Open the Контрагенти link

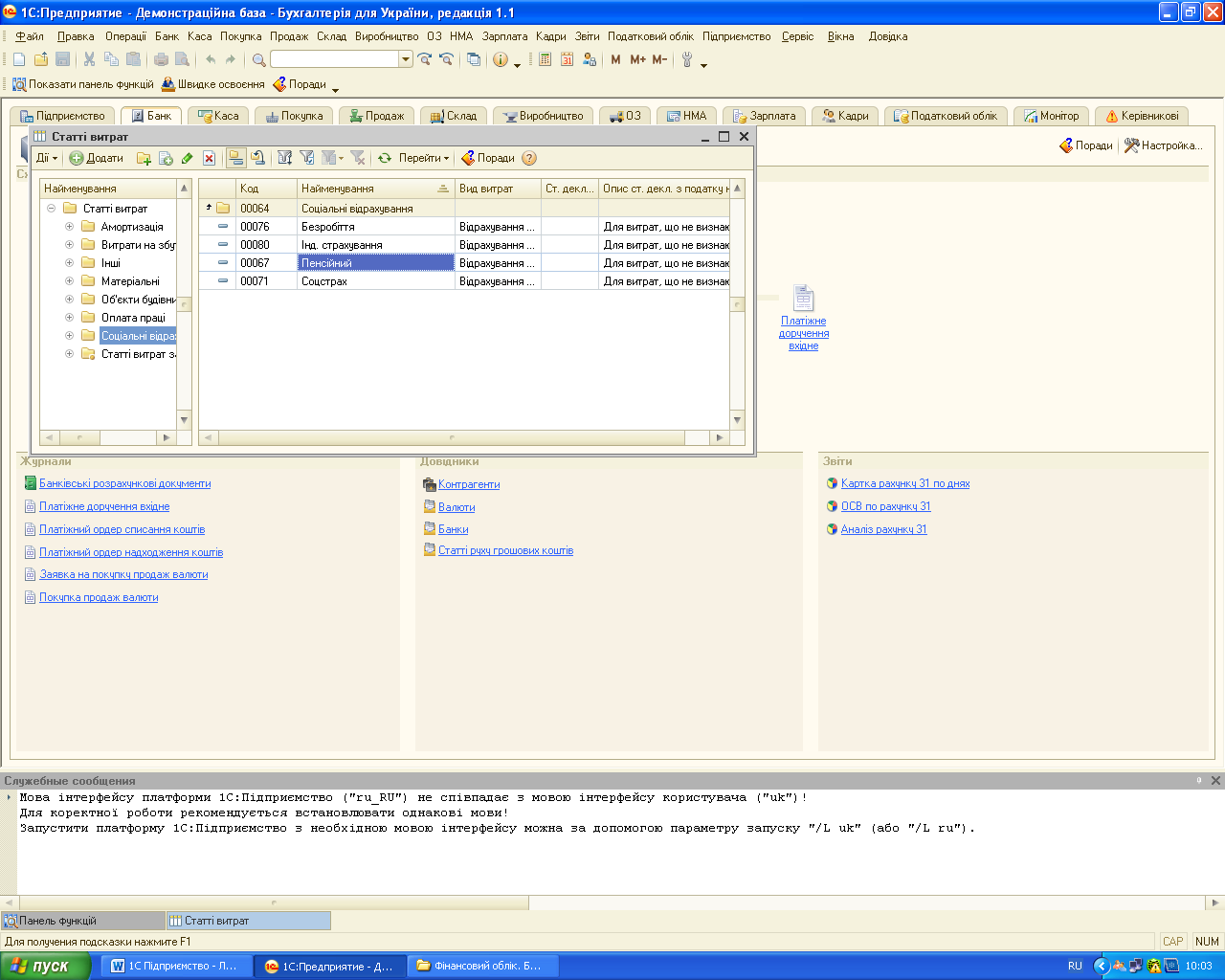[469, 484]
